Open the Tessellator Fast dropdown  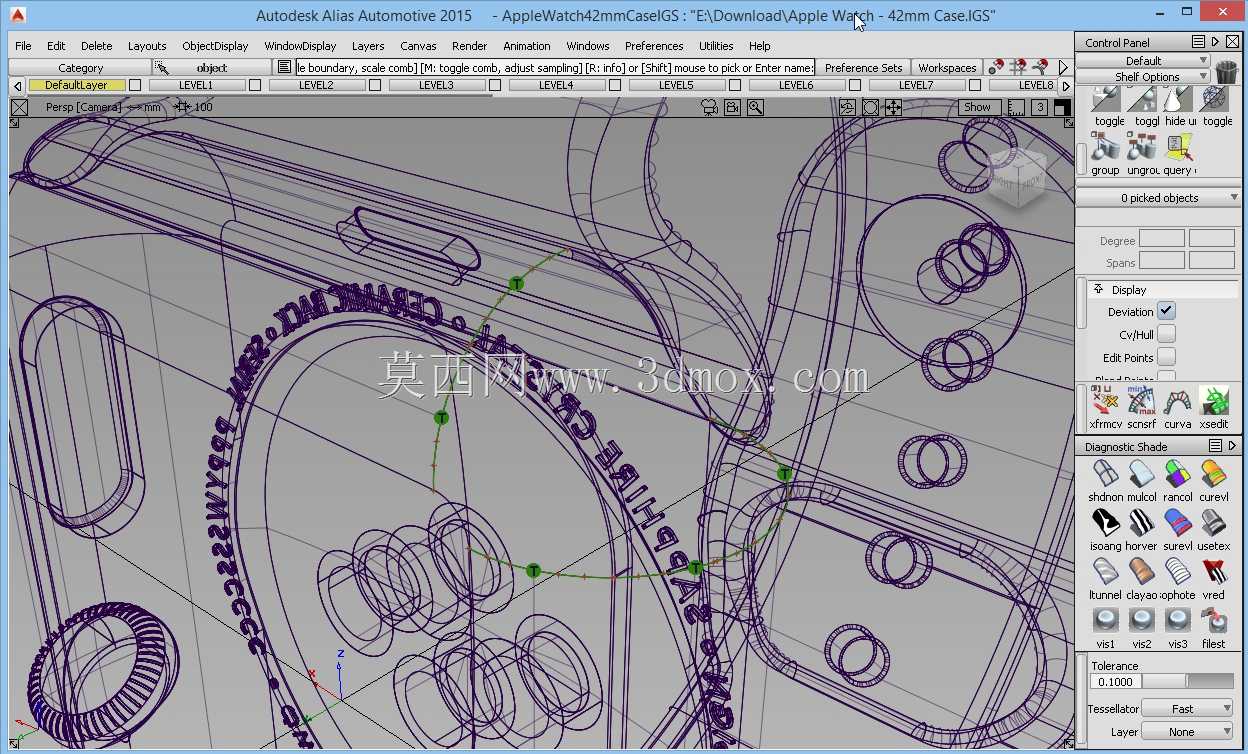click(1187, 708)
